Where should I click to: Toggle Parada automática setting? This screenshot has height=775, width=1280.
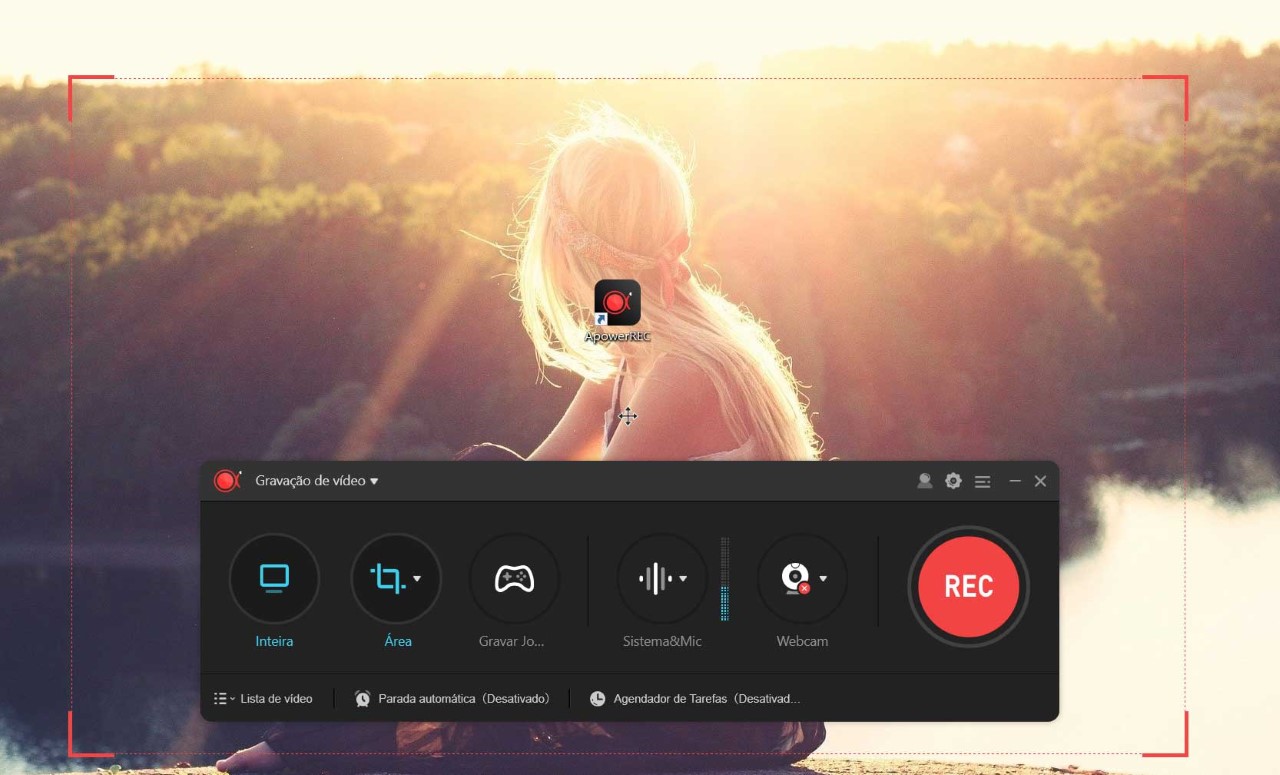pyautogui.click(x=452, y=699)
